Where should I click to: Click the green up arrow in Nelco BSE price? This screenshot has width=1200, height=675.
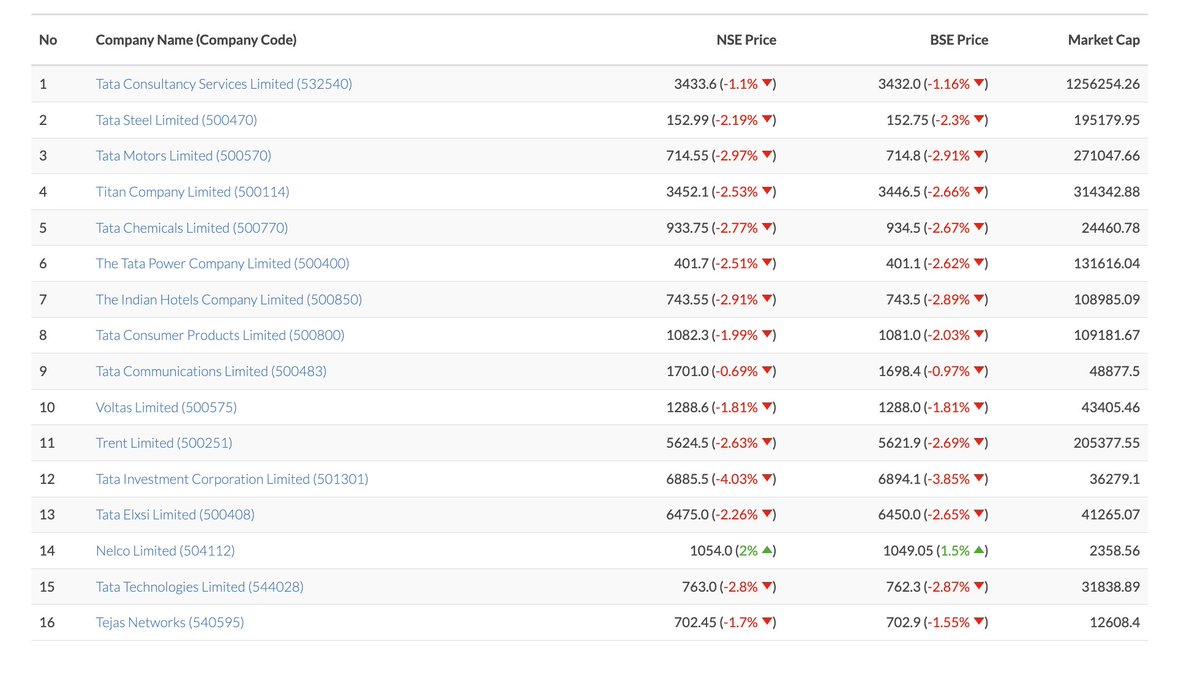tap(979, 550)
